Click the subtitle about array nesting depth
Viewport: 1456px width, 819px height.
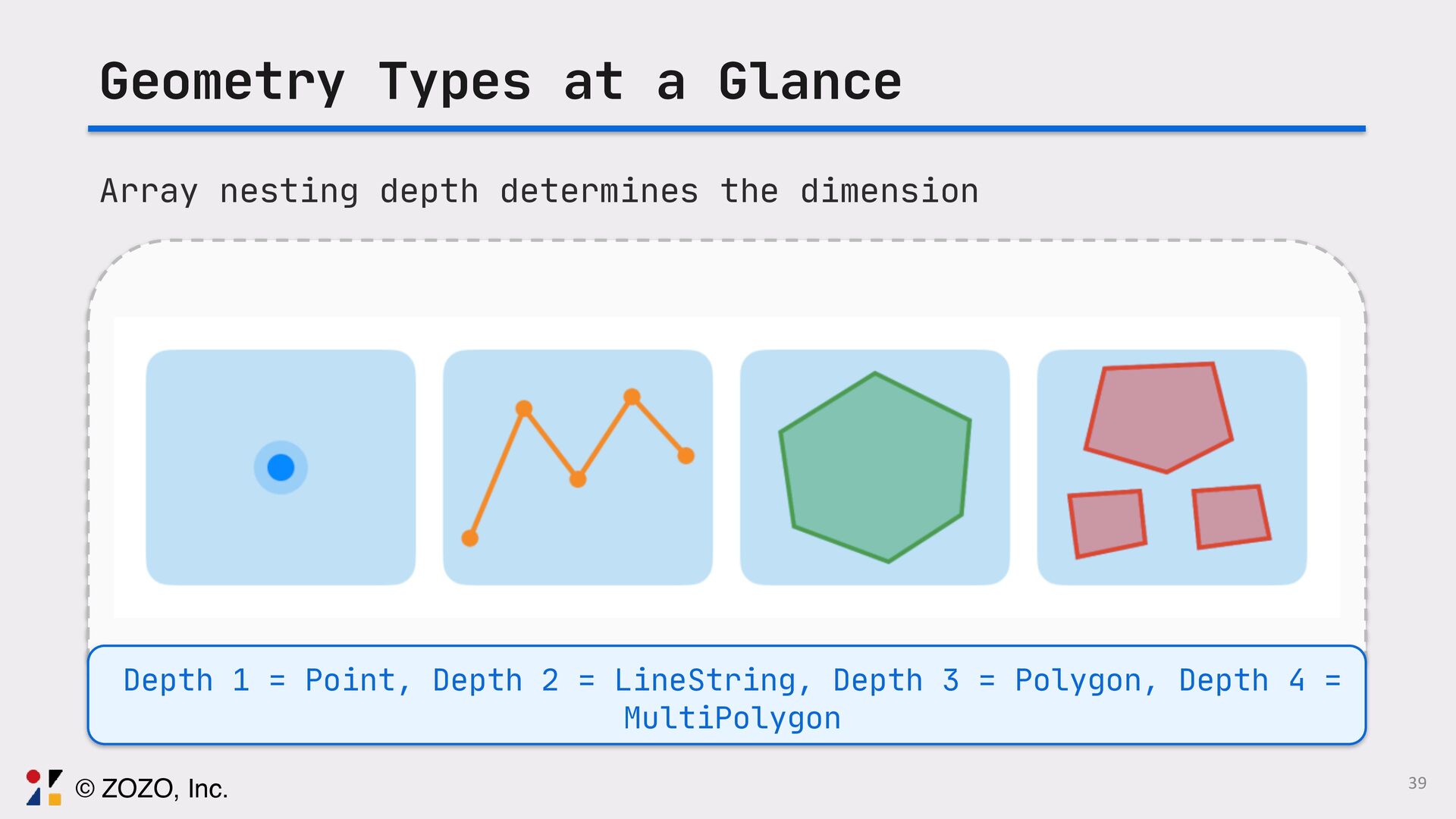[x=539, y=191]
